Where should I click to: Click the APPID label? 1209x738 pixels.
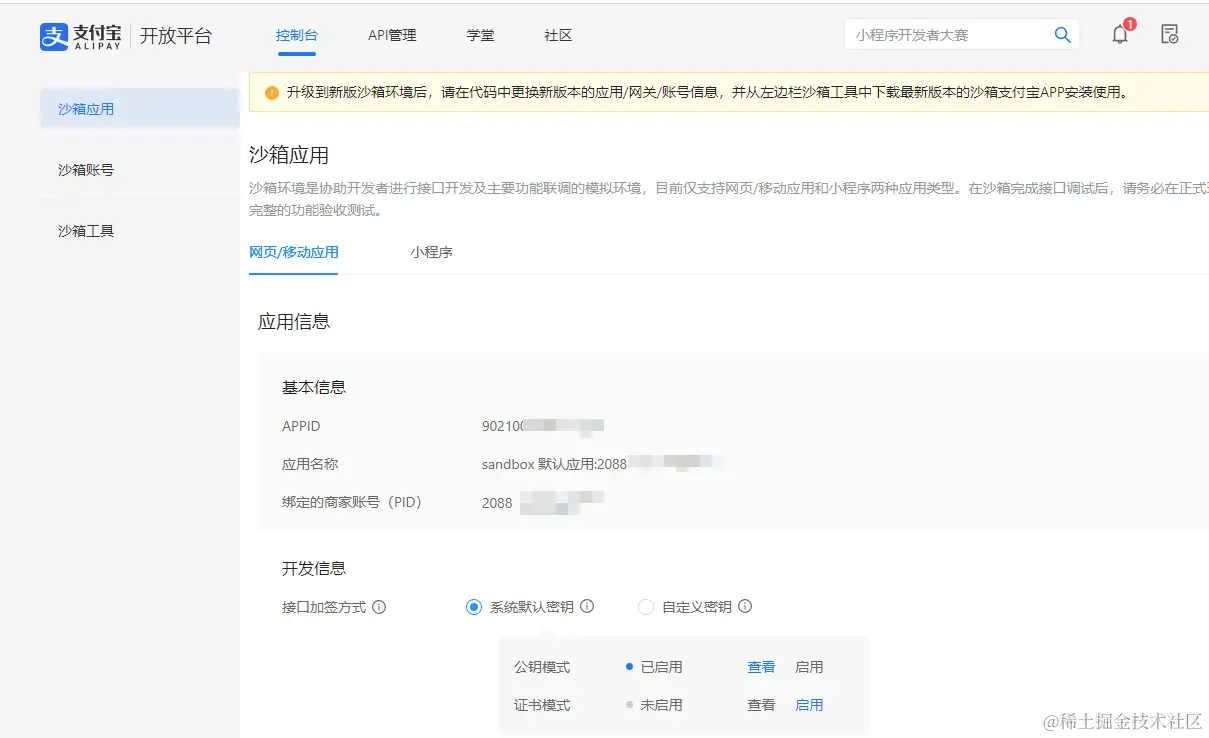click(301, 426)
